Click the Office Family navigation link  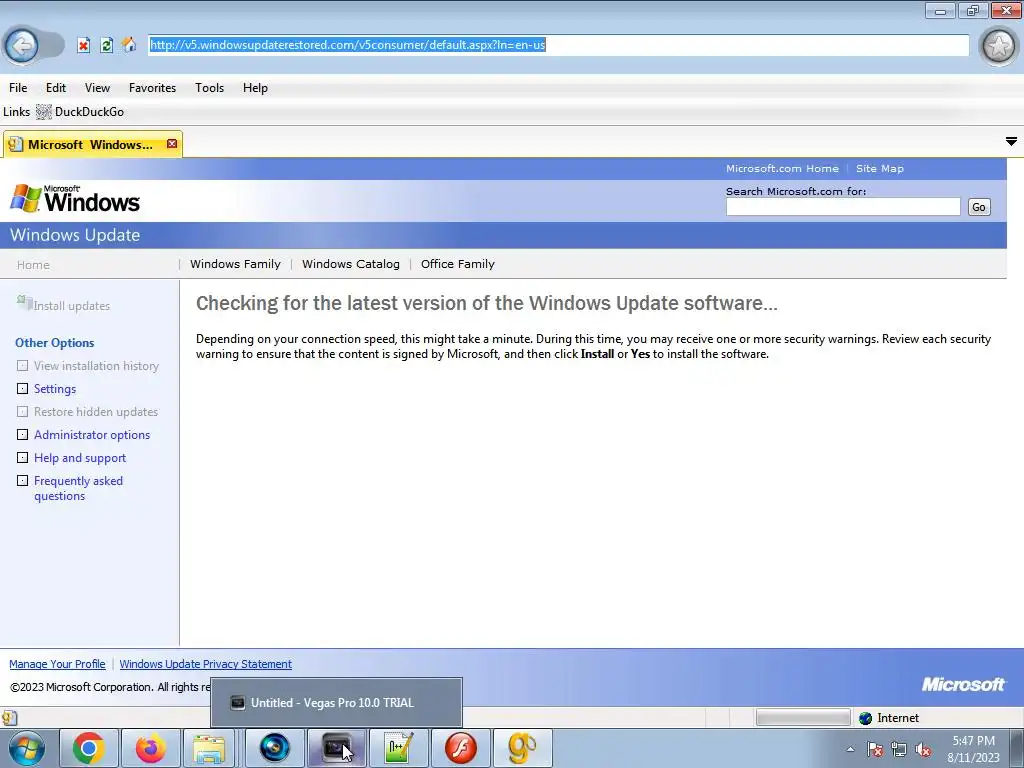tap(458, 264)
